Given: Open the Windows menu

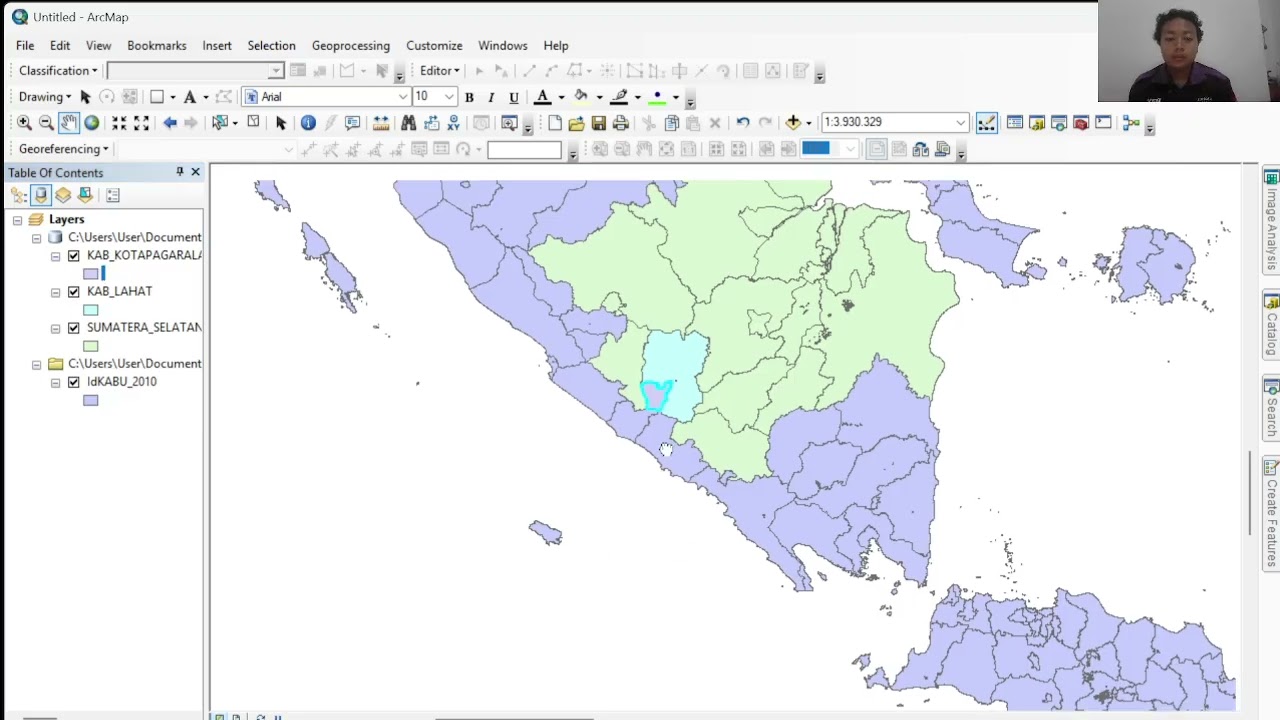Looking at the screenshot, I should 502,46.
